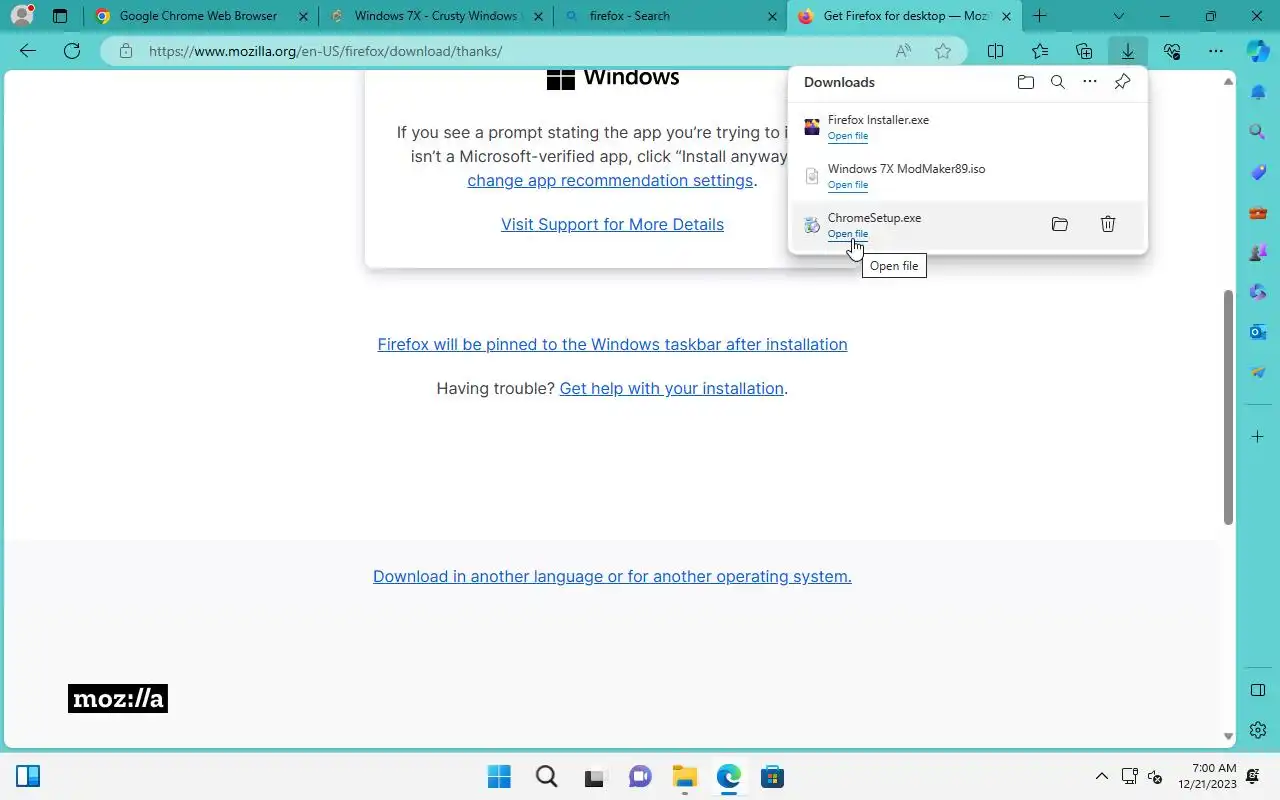This screenshot has height=800, width=1280.
Task: Open split screen icon in toolbar
Action: (996, 51)
